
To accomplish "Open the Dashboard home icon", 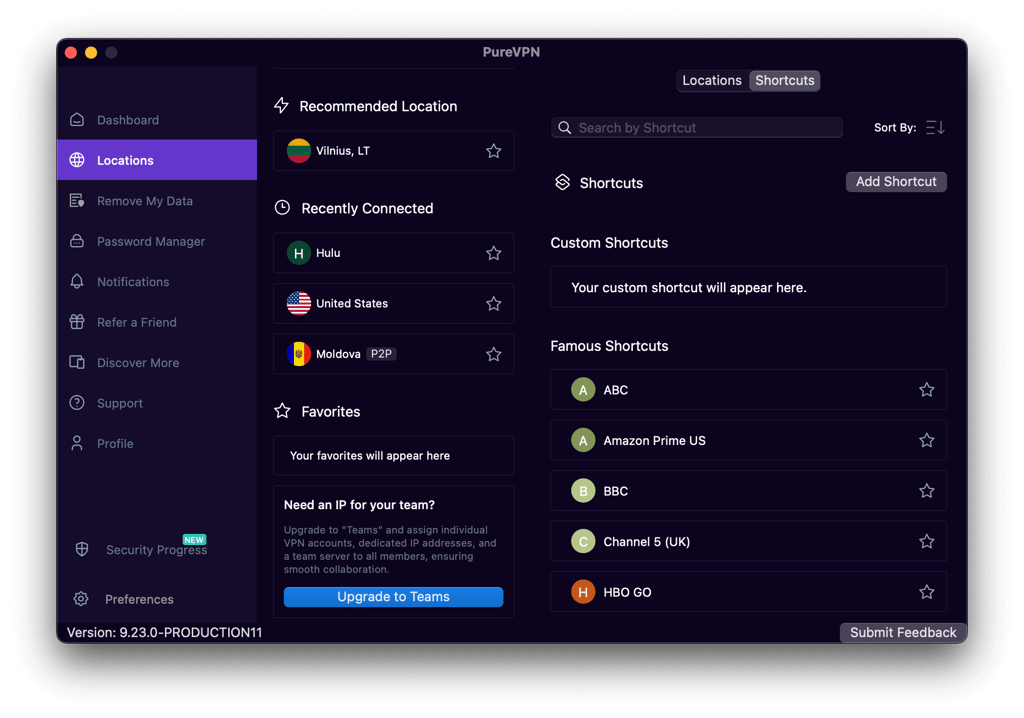I will pyautogui.click(x=77, y=120).
